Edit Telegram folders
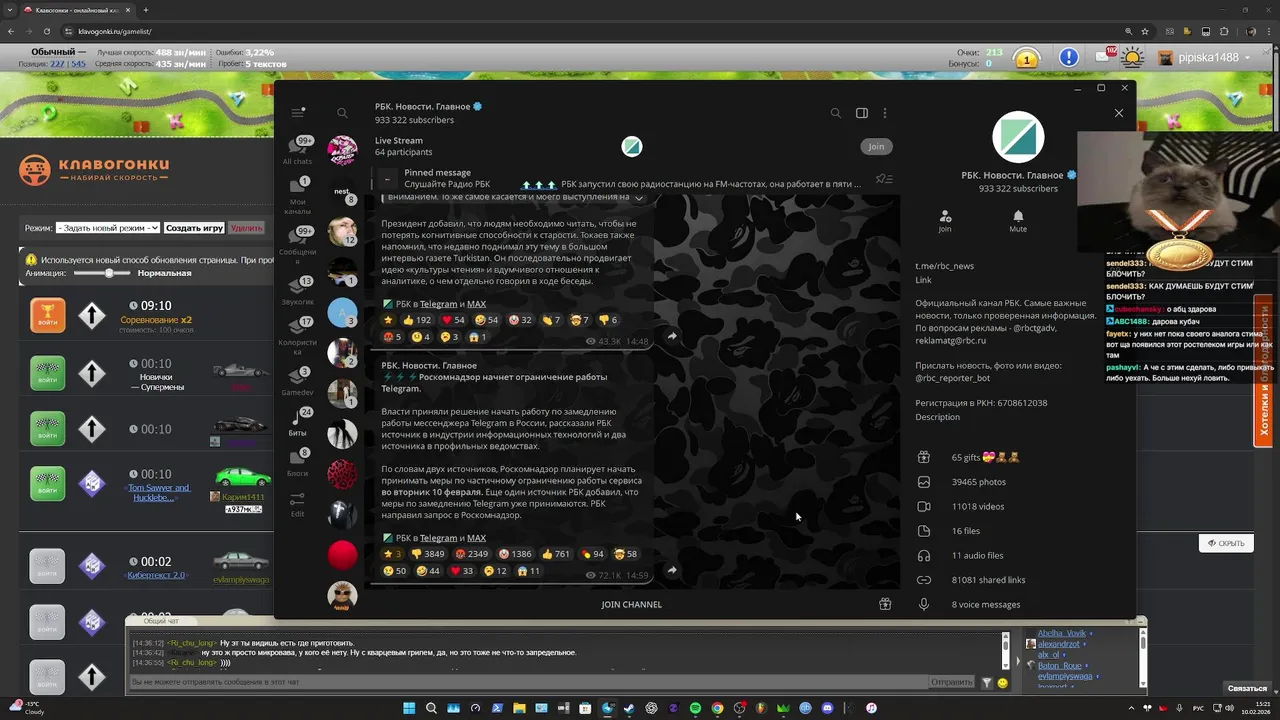The width and height of the screenshot is (1280, 720). coord(297,503)
